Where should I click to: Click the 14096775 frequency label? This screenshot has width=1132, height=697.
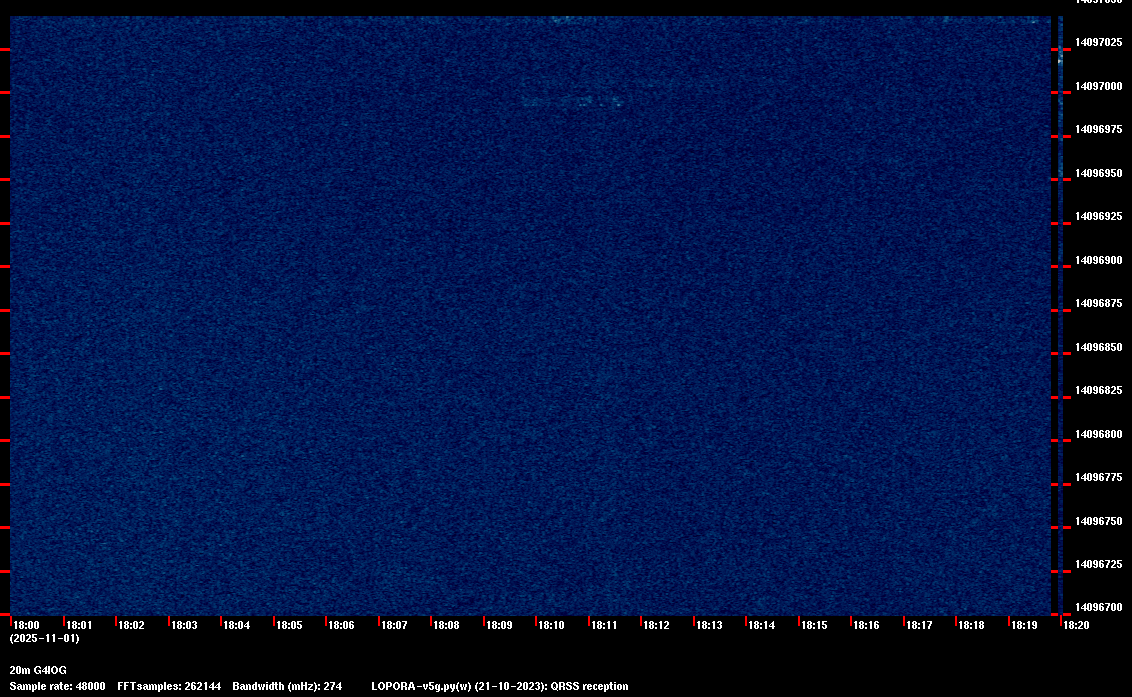coord(1099,477)
